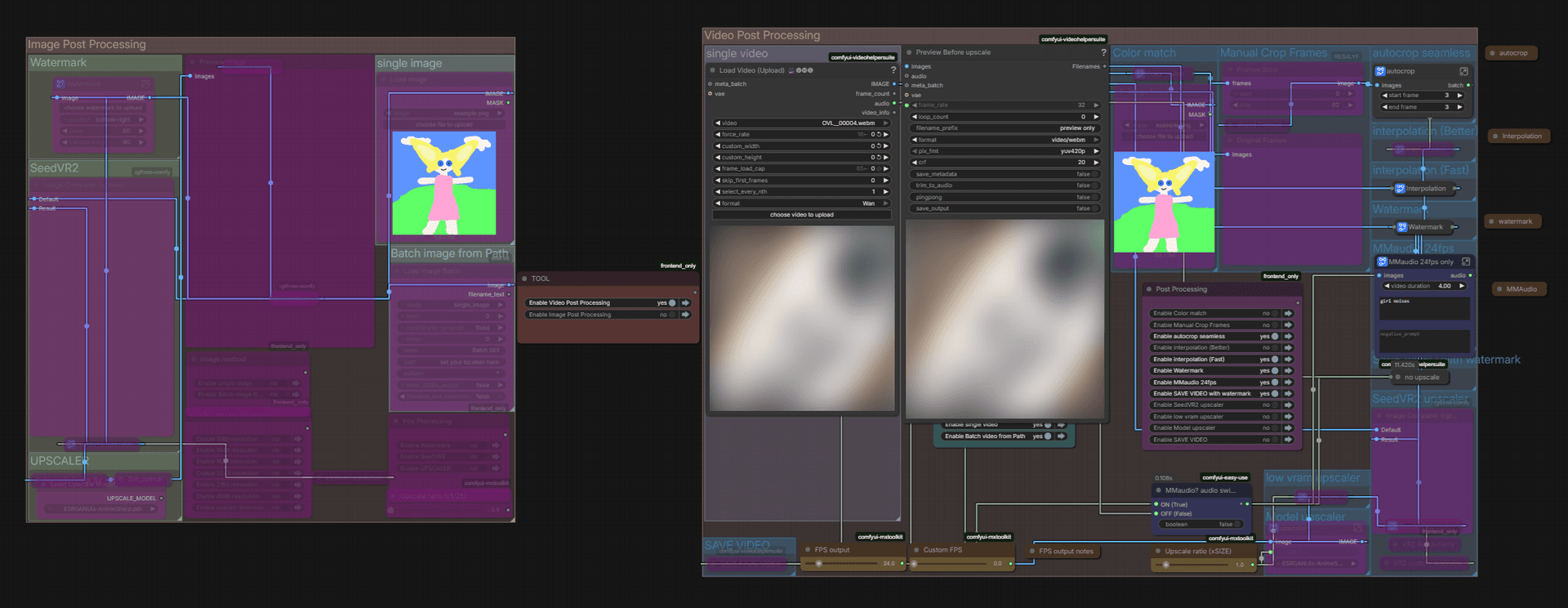Click the watermark label node on right

point(1513,221)
